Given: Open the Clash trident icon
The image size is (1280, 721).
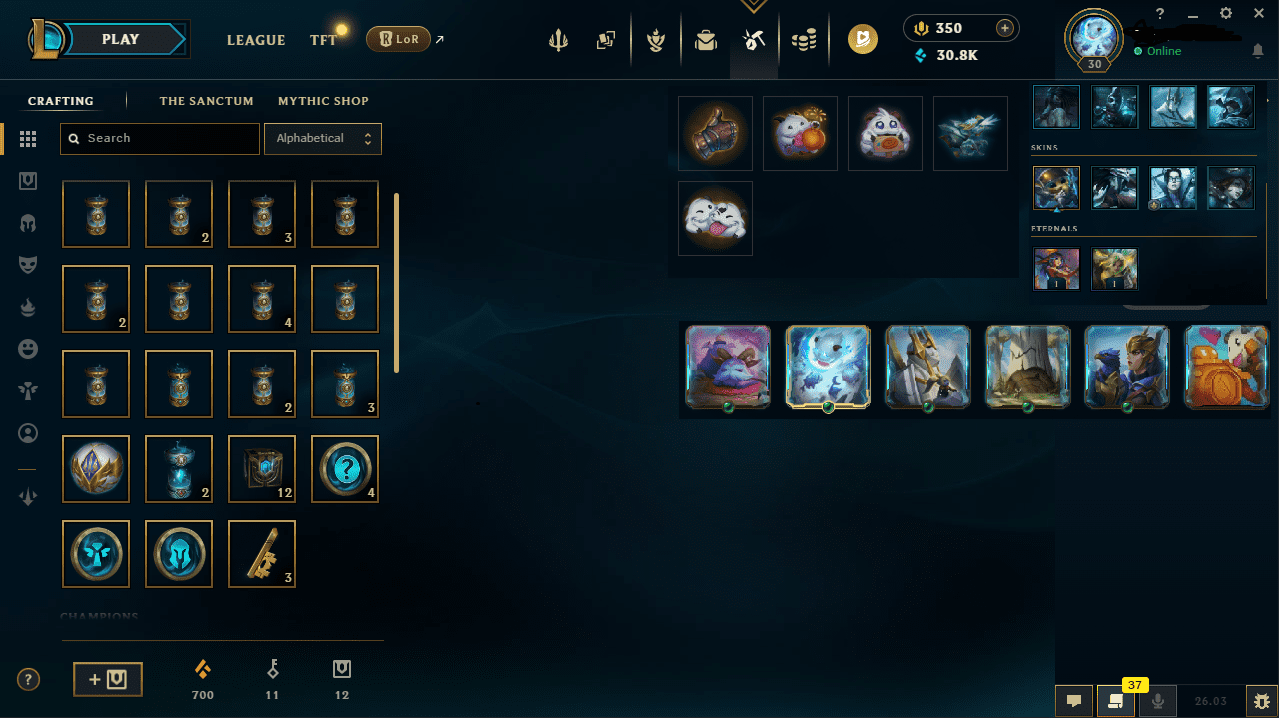Looking at the screenshot, I should tap(558, 40).
